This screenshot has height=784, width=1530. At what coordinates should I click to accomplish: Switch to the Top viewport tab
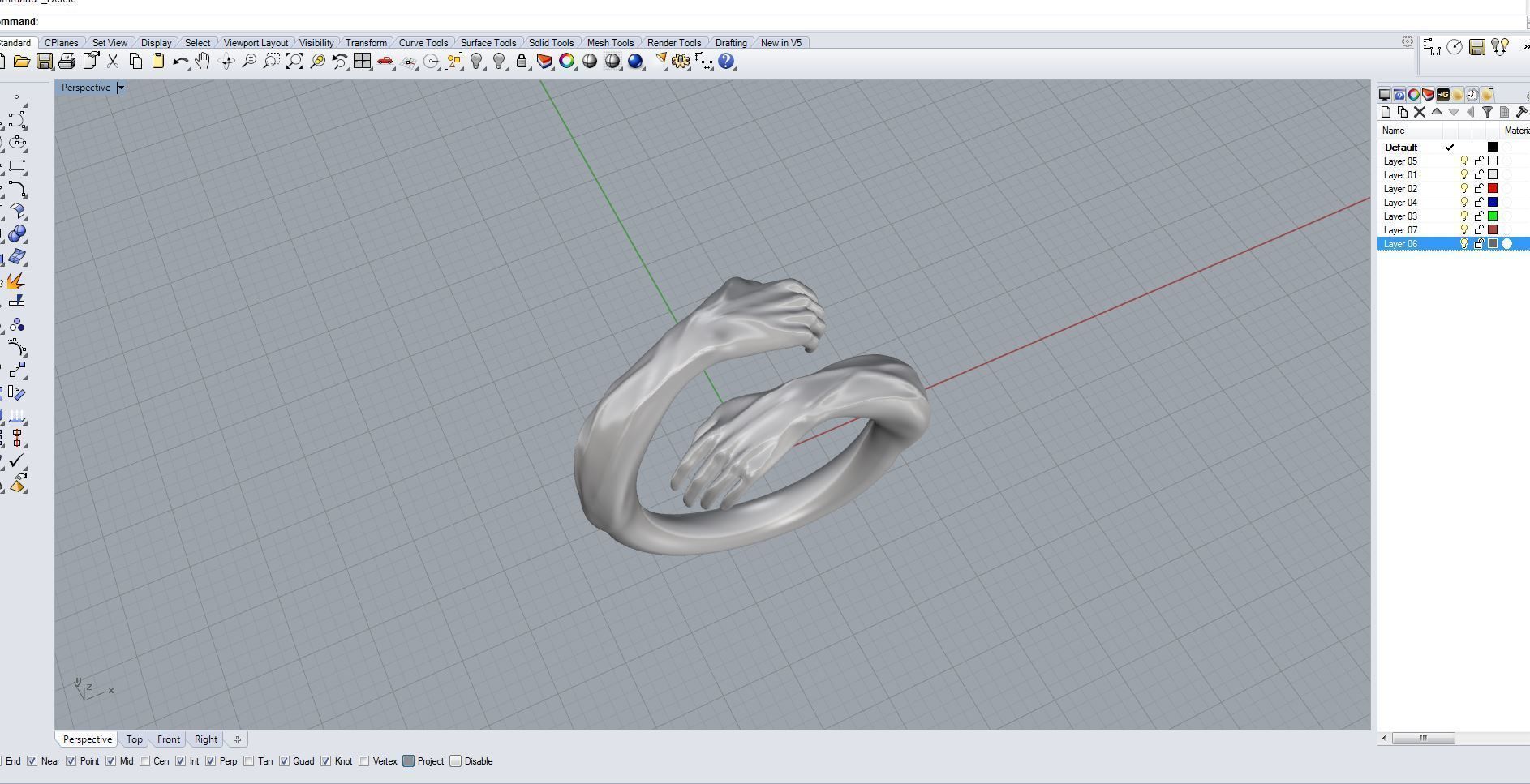pyautogui.click(x=135, y=739)
